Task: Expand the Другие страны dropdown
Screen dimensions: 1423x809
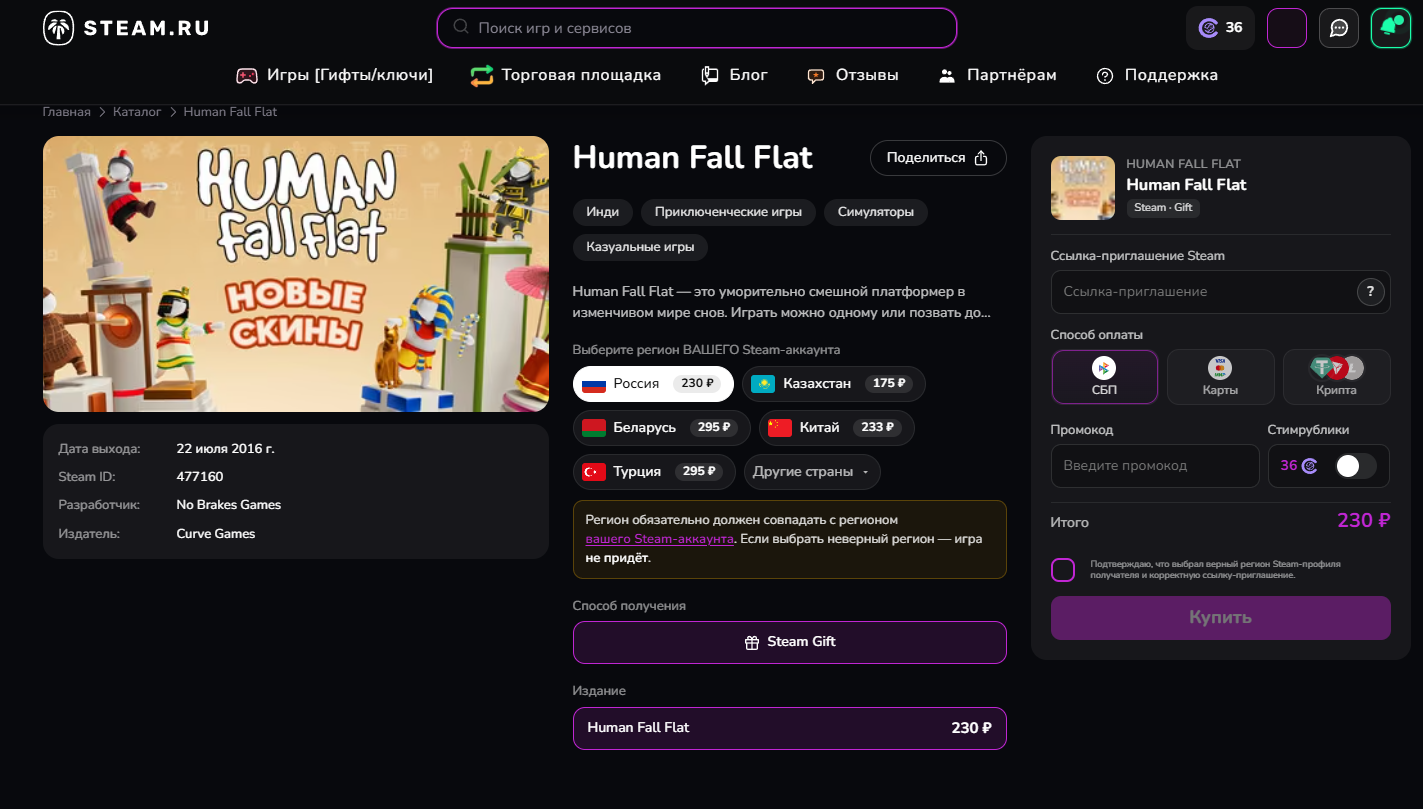Action: [812, 472]
